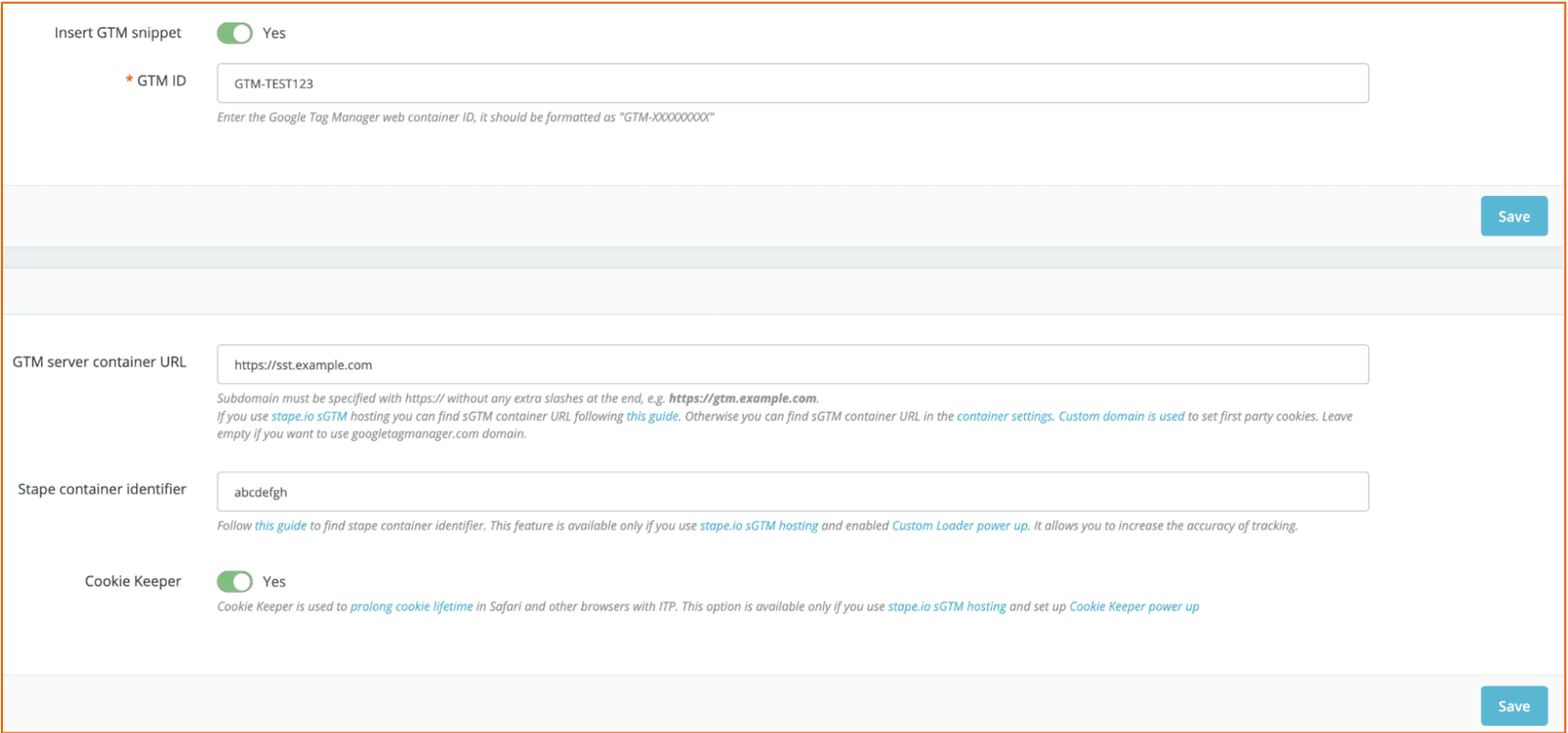
Task: Open the stape.io sGTM link under container URL
Action: (x=310, y=416)
